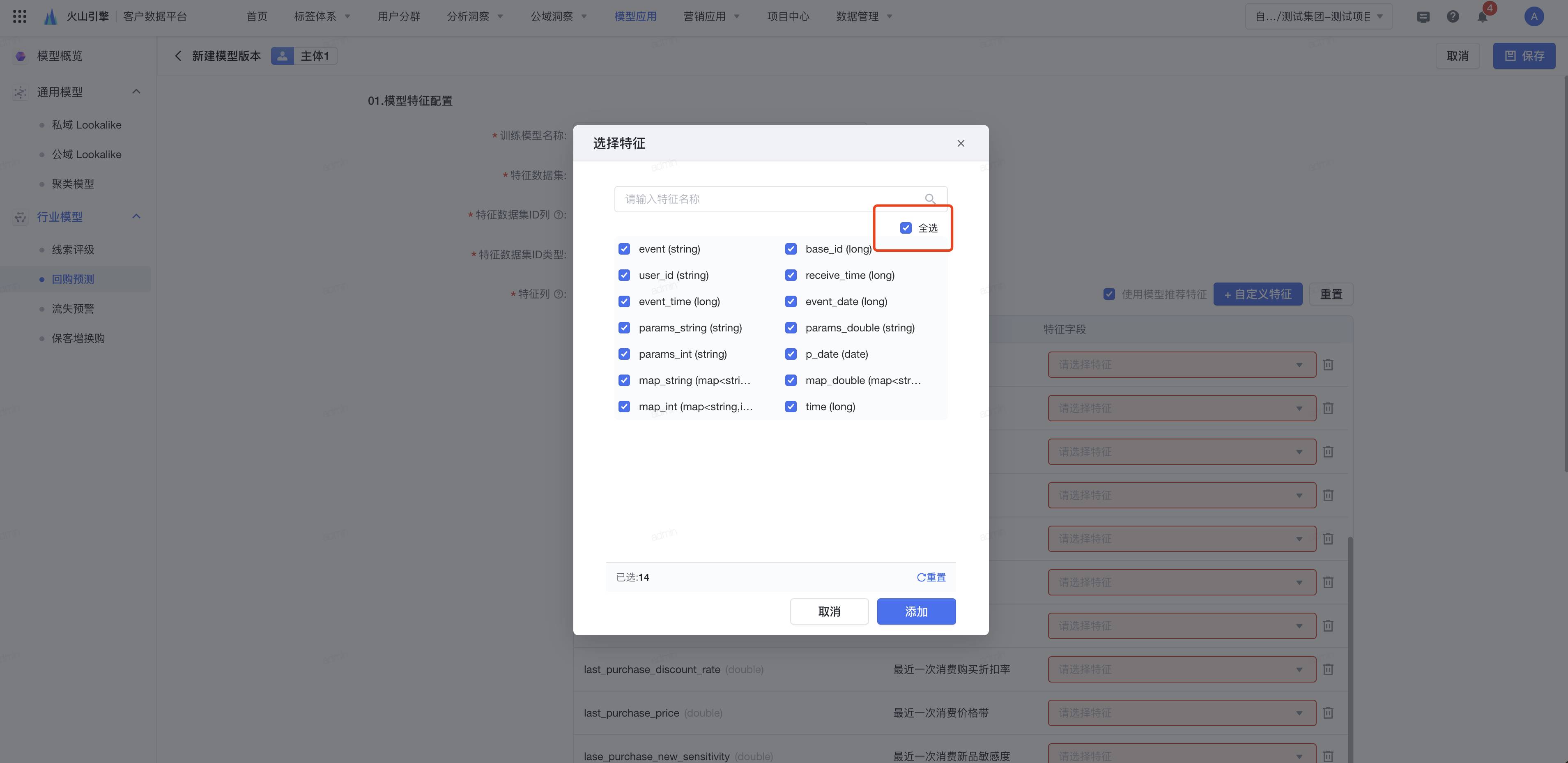Click the 重置 link in dialog footer
Viewport: 1568px width, 763px height.
point(931,577)
